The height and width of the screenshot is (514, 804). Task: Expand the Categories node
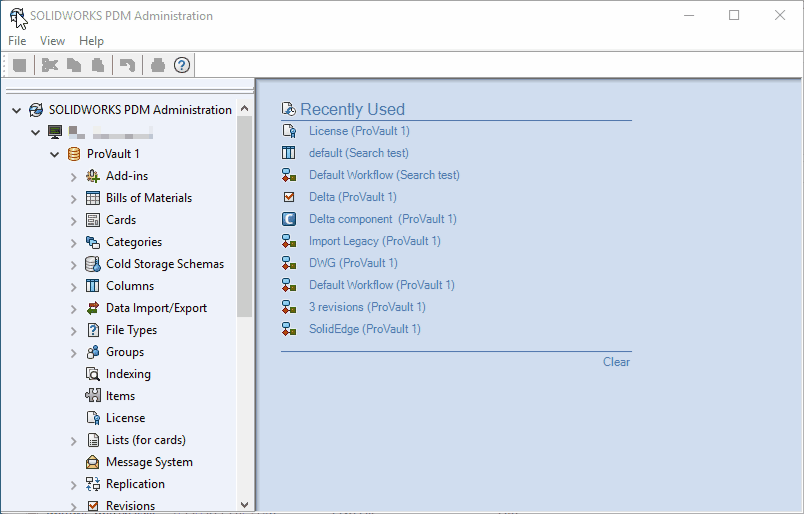(73, 243)
